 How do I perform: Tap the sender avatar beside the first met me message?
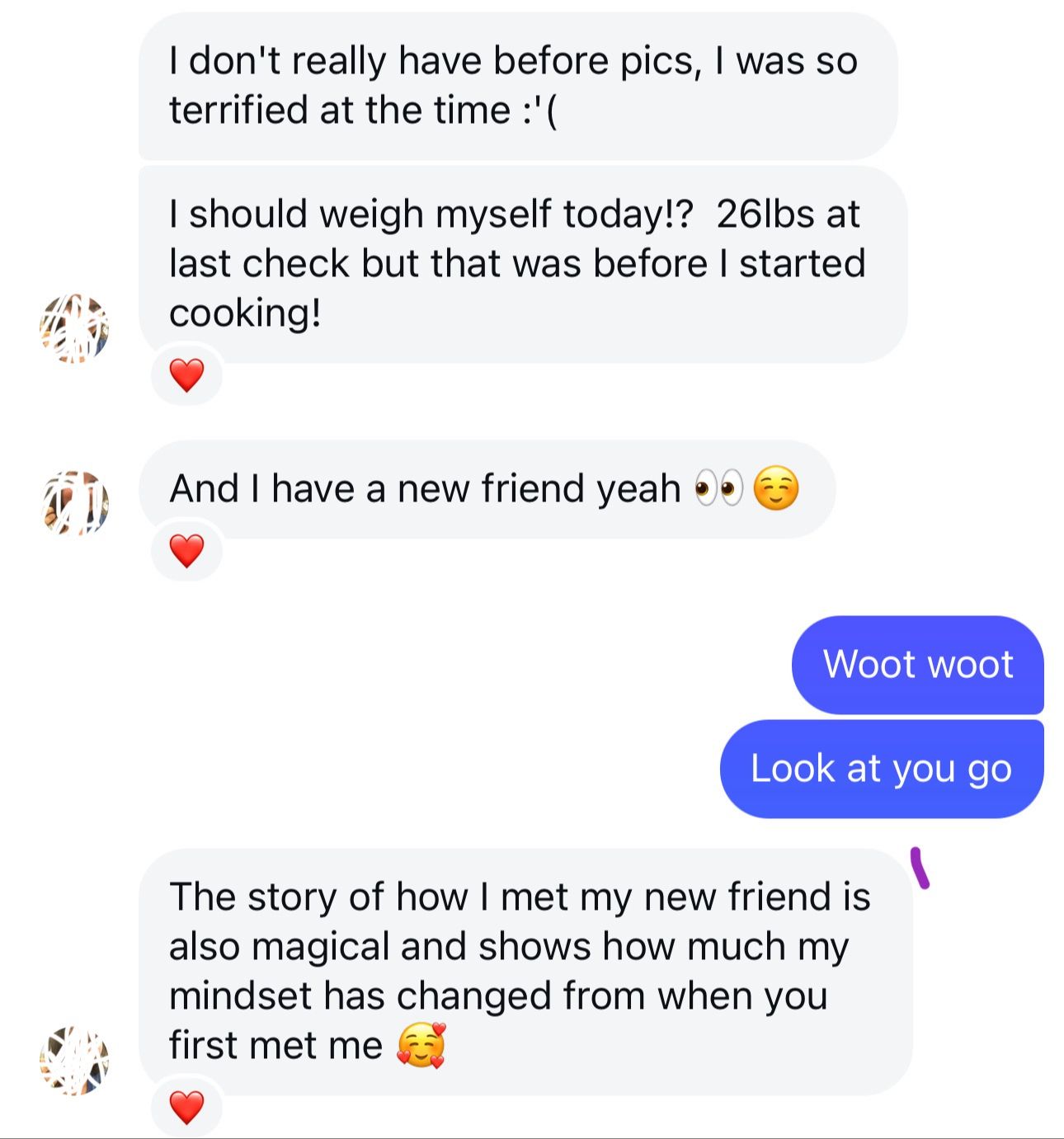(x=74, y=1061)
